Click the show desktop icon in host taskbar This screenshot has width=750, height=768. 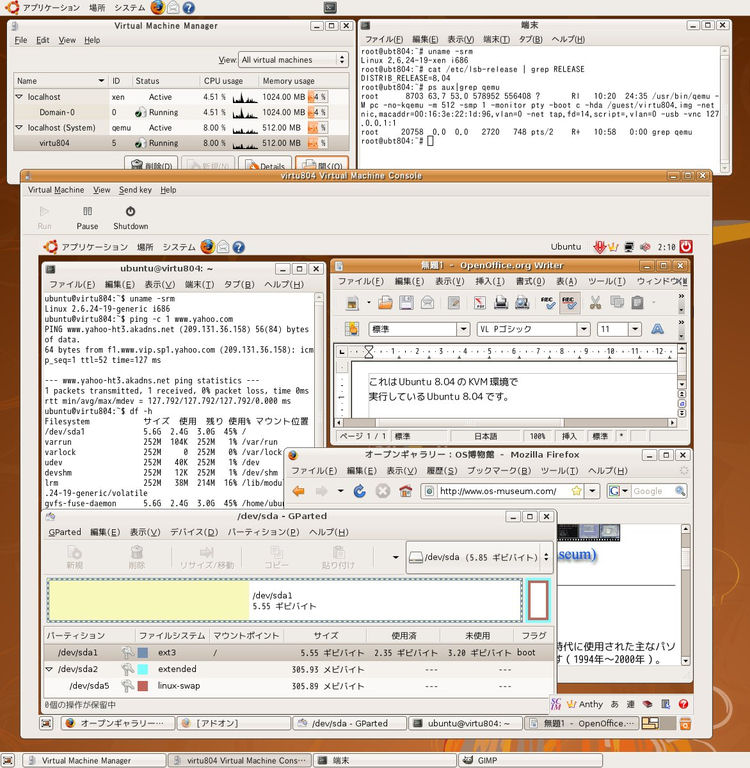pyautogui.click(x=8, y=760)
